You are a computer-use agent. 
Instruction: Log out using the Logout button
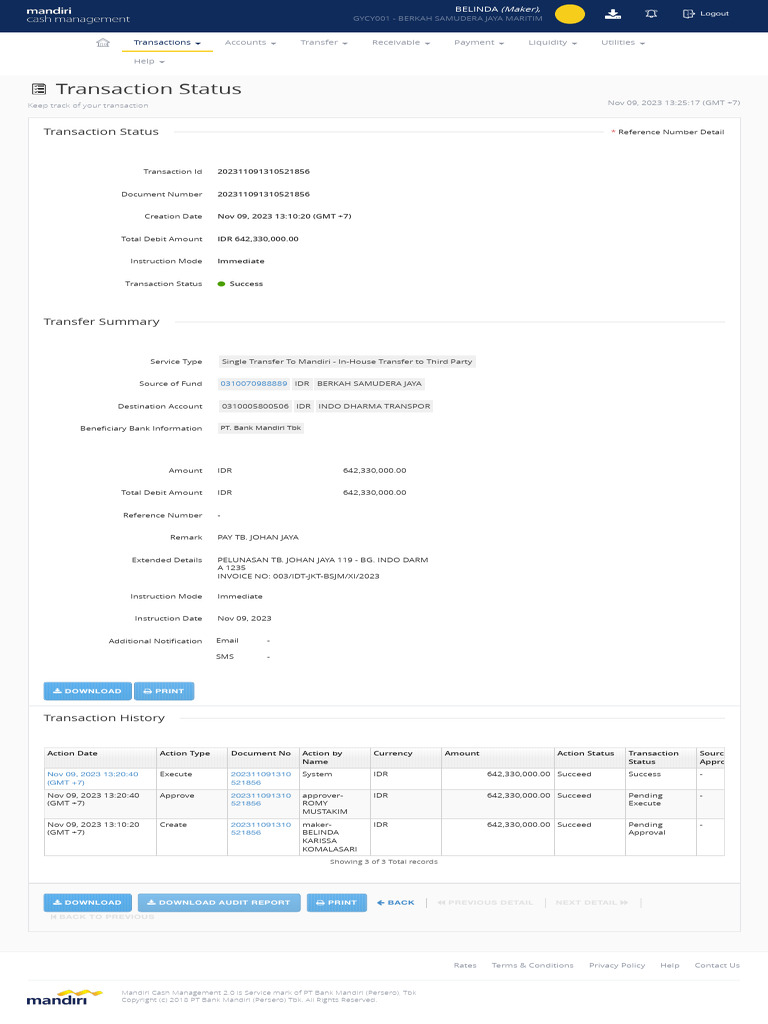706,14
